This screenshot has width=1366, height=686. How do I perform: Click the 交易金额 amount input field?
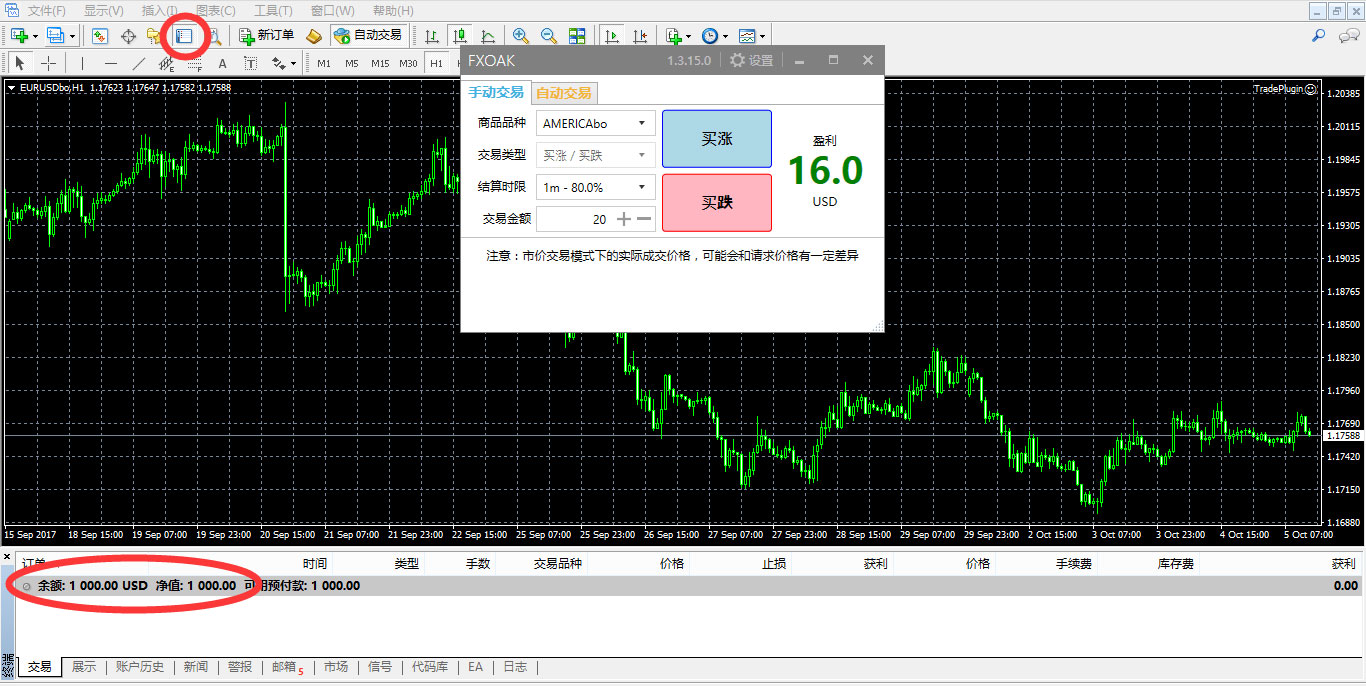(x=574, y=219)
